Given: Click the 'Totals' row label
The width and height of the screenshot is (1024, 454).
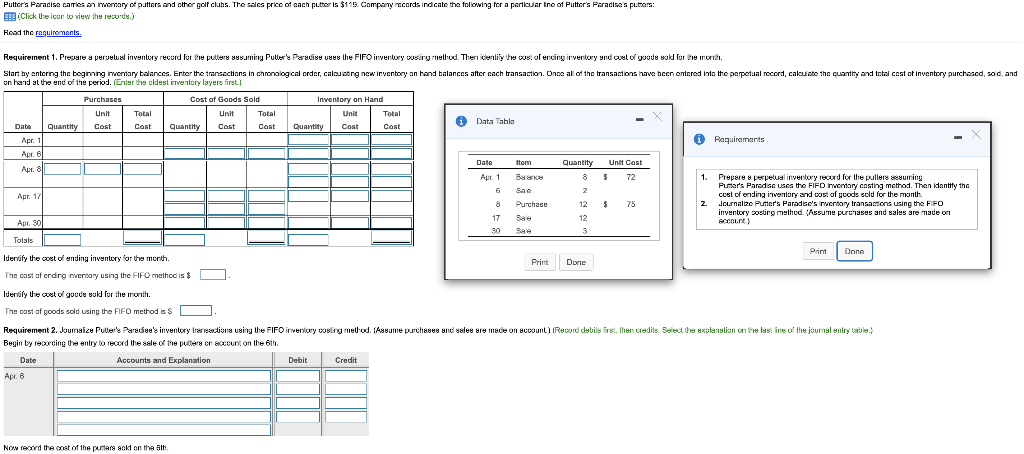Looking at the screenshot, I should click(24, 240).
